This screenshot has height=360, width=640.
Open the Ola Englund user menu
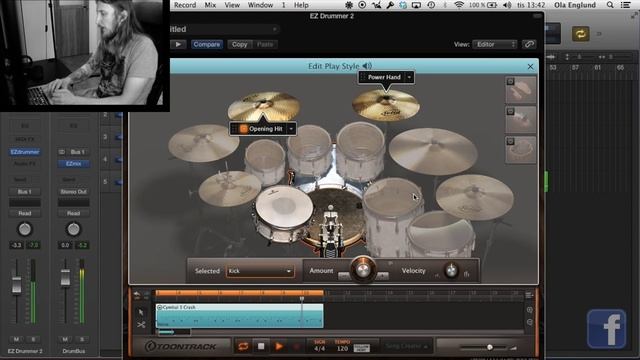(575, 5)
